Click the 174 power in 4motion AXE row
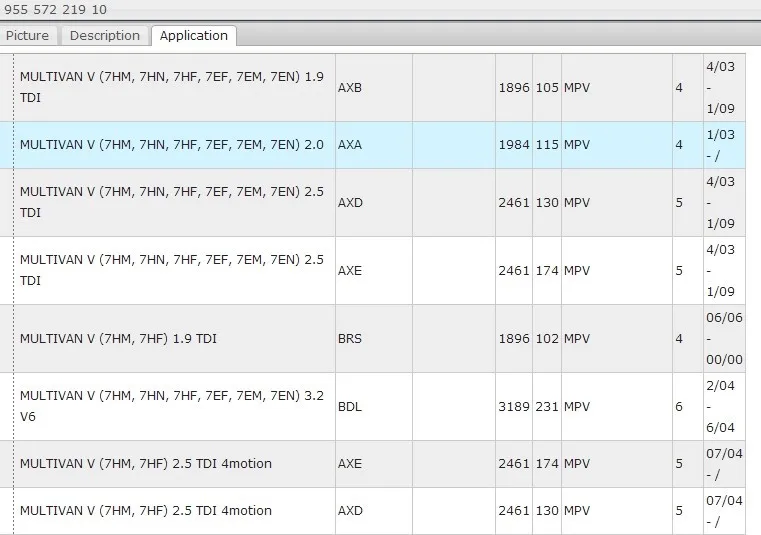The image size is (761, 535). click(x=547, y=464)
